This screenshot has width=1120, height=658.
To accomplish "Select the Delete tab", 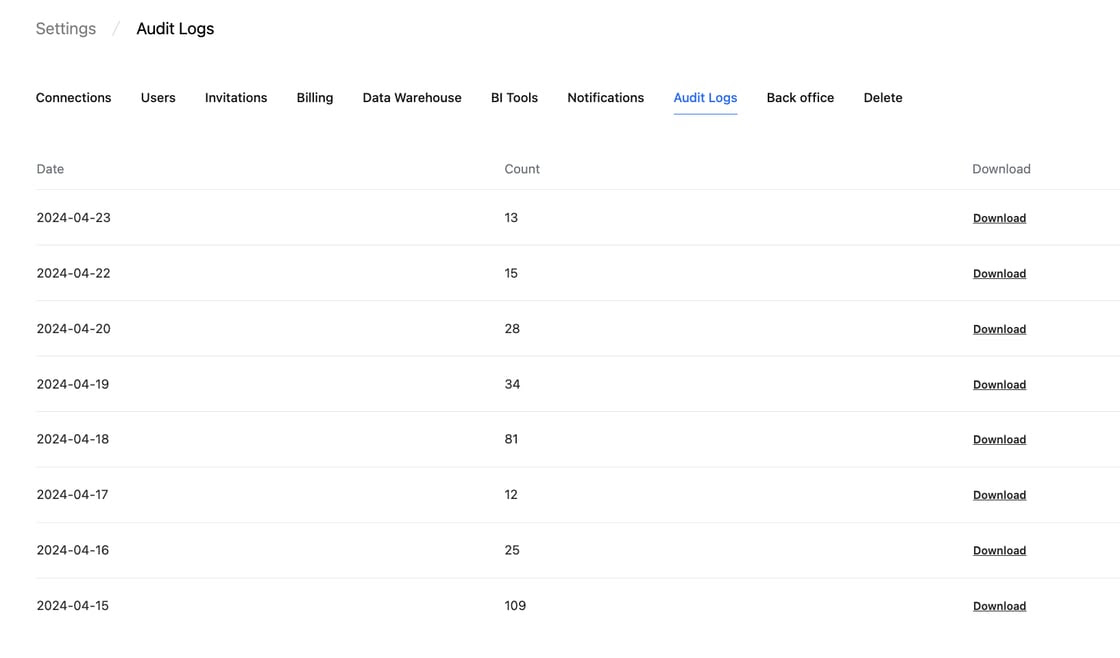I will point(883,98).
